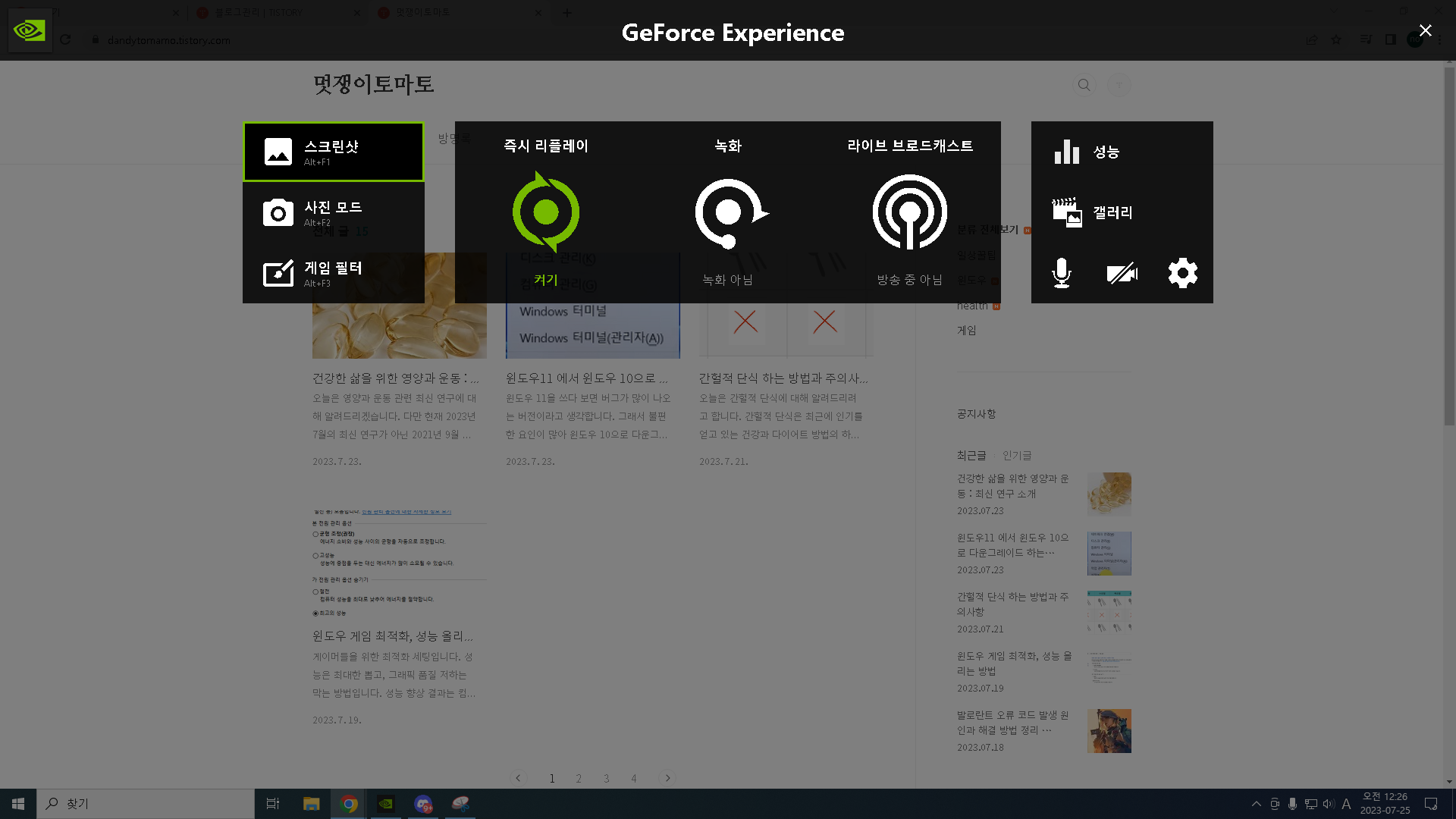
Task: Open the 게임 category in sidebar
Action: coord(967,330)
